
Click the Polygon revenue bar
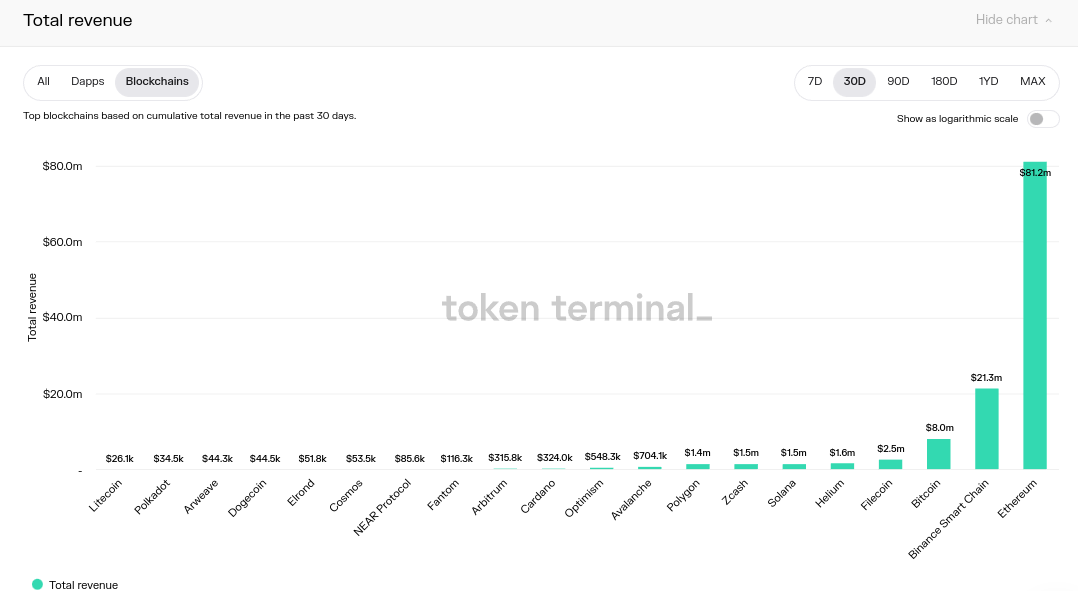point(698,467)
